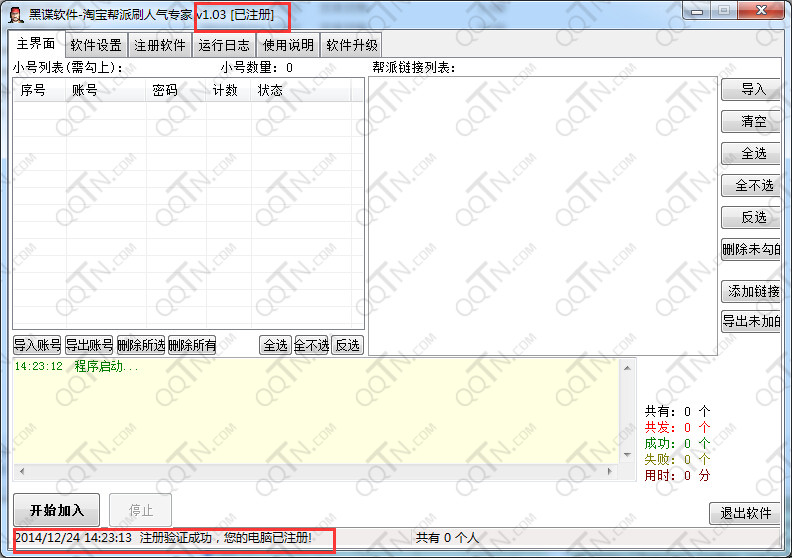792x558 pixels.
Task: Click 删除未勾的 button
Action: (x=751, y=249)
